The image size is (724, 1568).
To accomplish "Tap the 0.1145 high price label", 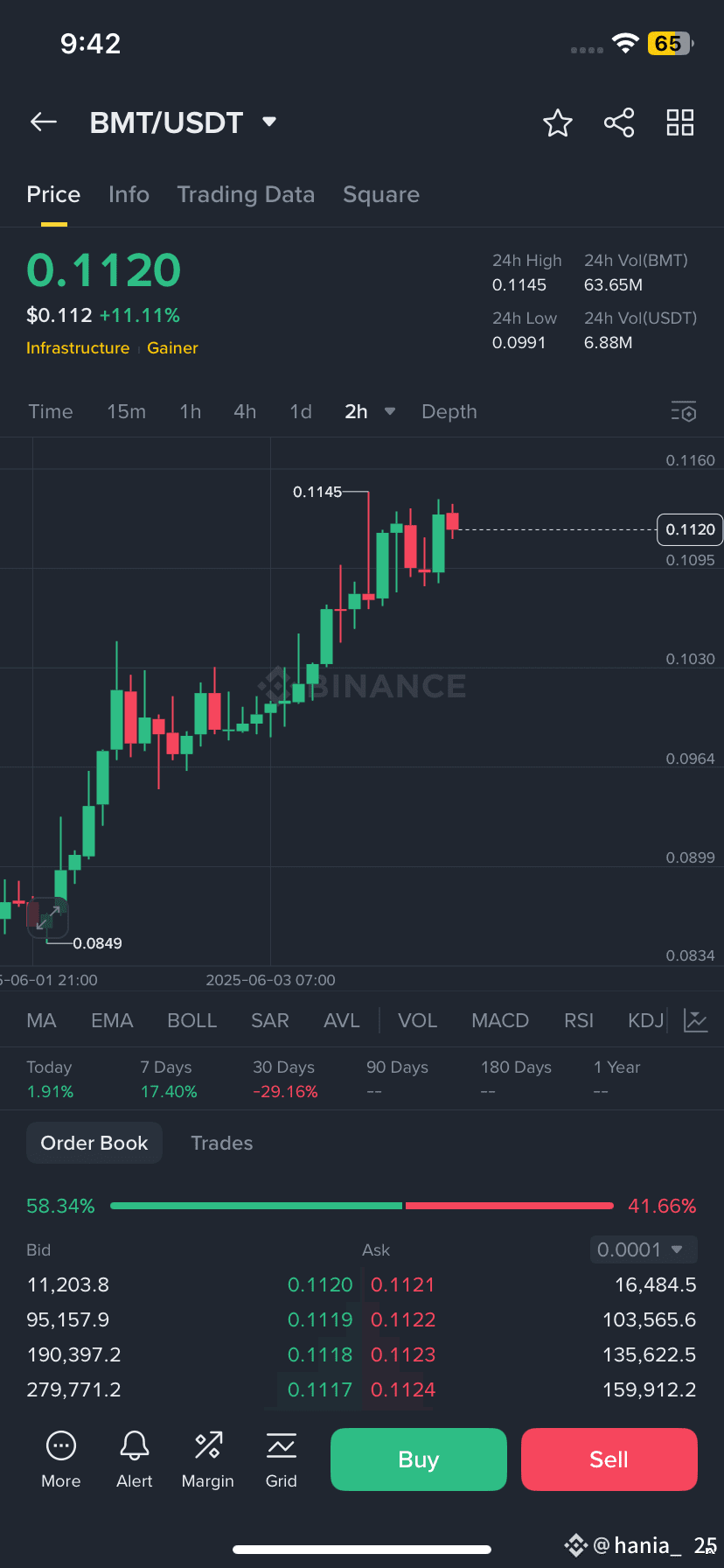I will (x=317, y=492).
